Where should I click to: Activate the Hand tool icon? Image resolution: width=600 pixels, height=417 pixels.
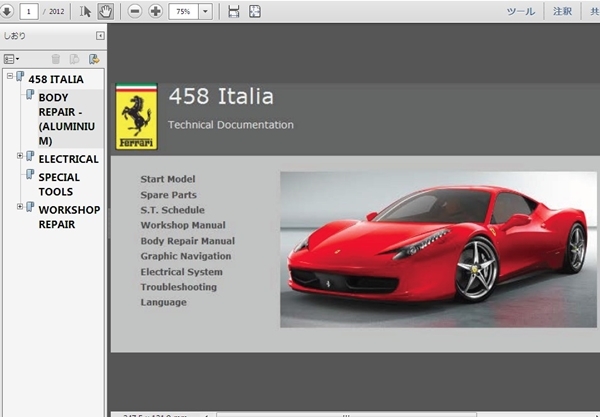(x=106, y=11)
